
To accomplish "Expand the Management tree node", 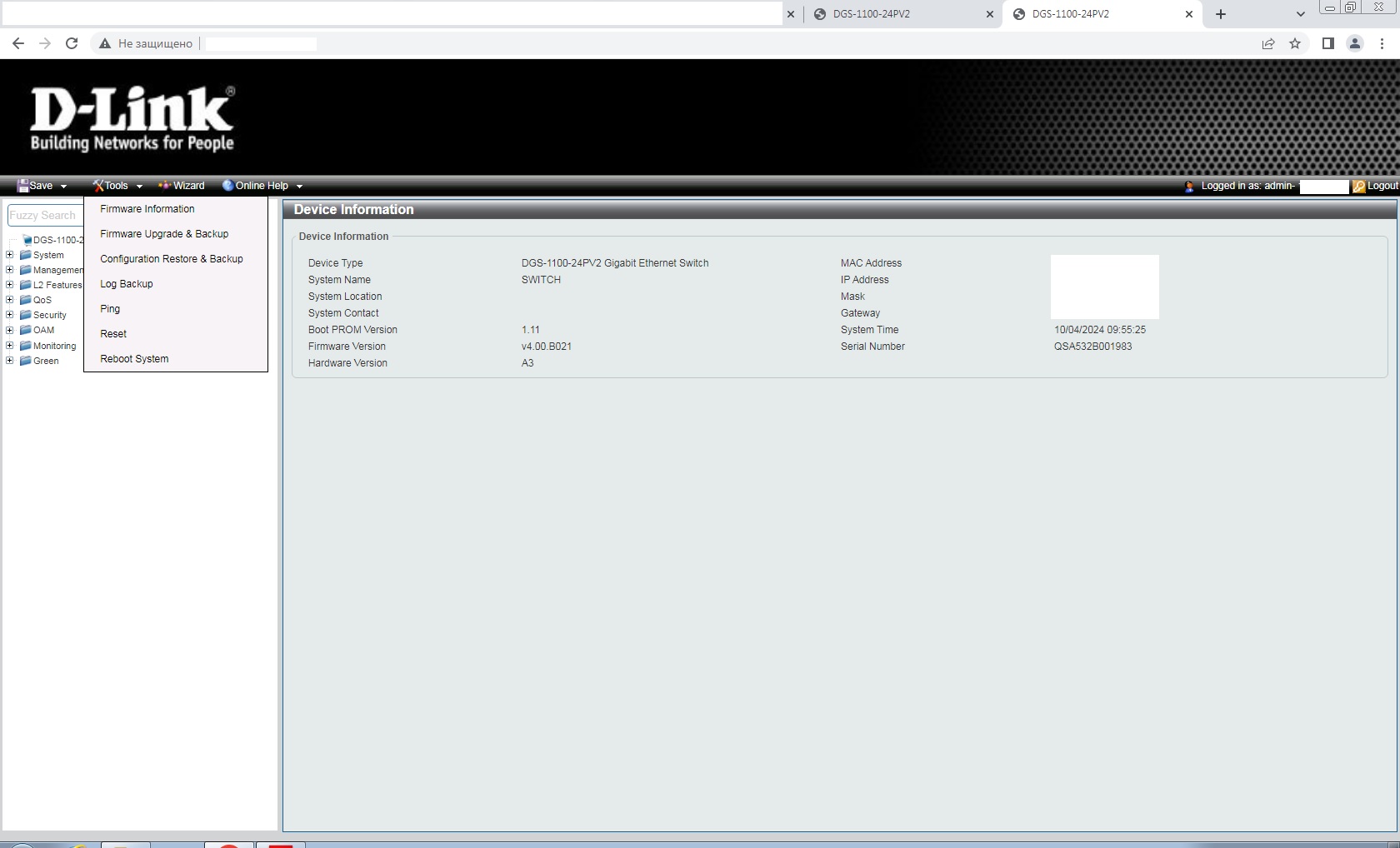I will coord(10,270).
